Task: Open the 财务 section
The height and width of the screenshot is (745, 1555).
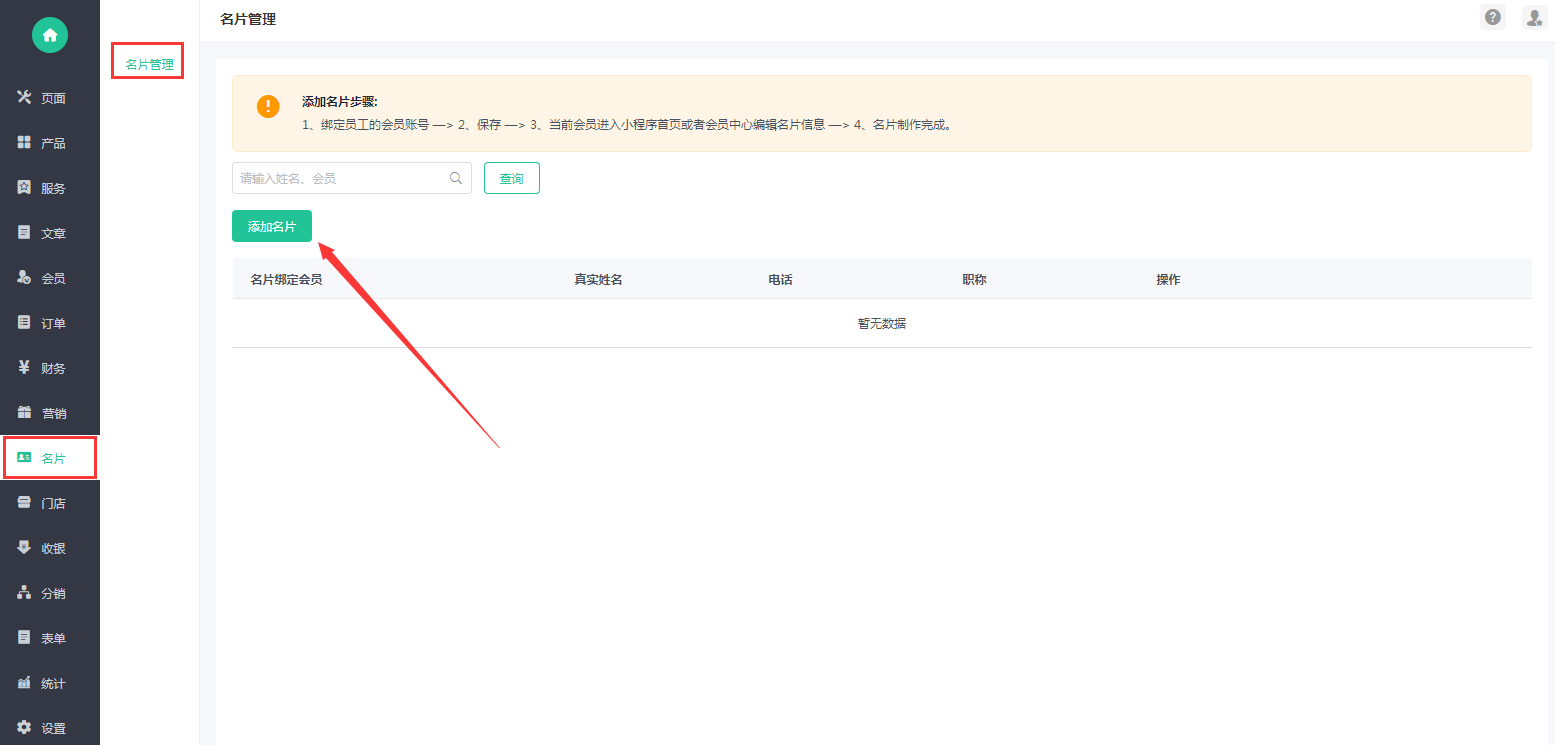Action: 50,368
